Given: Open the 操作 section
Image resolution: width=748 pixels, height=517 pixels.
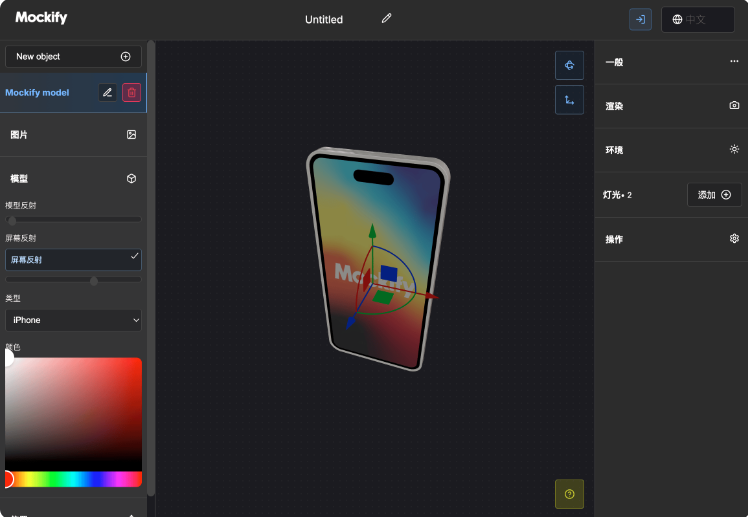Looking at the screenshot, I should (x=671, y=239).
